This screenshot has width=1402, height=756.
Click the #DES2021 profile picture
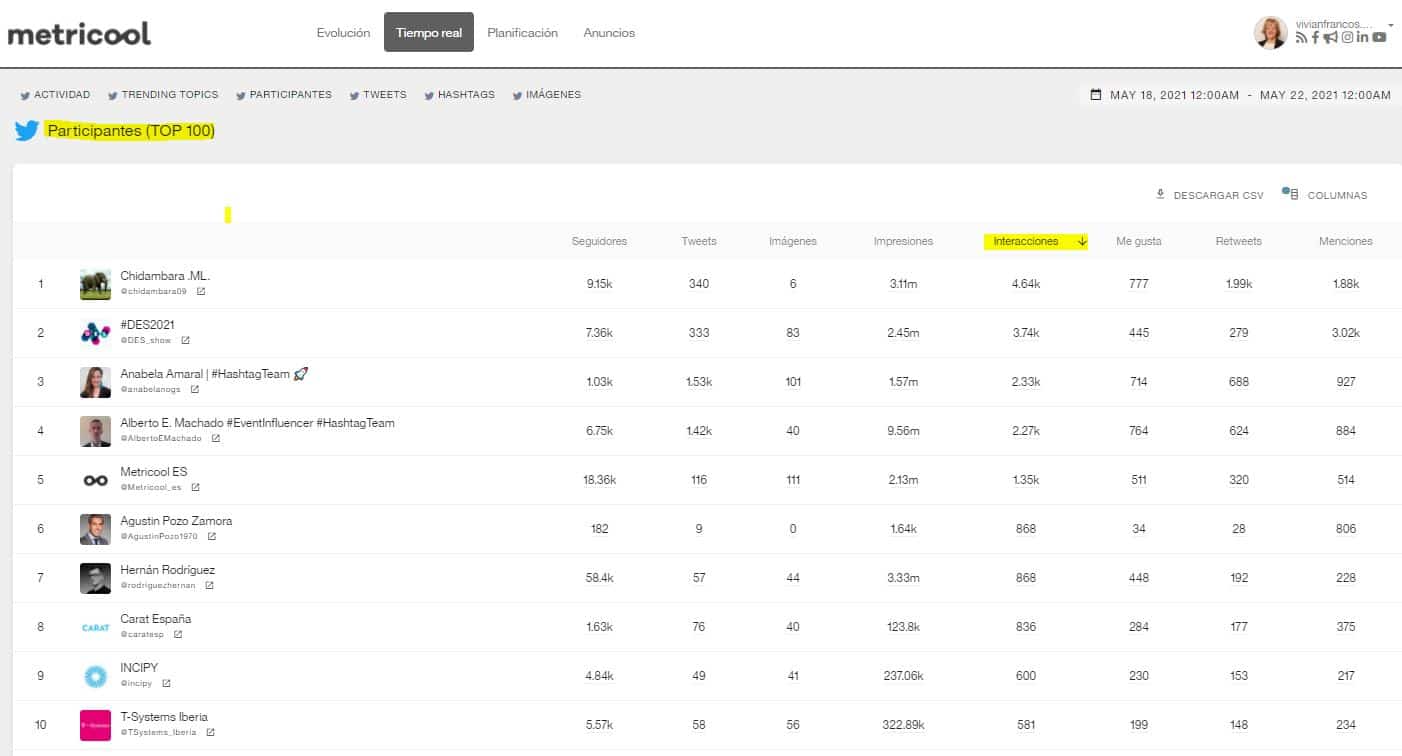[x=96, y=333]
